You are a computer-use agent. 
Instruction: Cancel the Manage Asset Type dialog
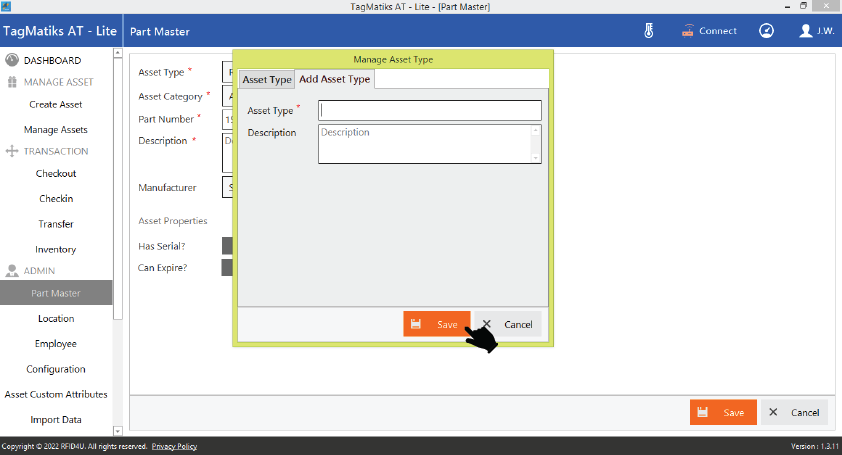[x=507, y=324]
